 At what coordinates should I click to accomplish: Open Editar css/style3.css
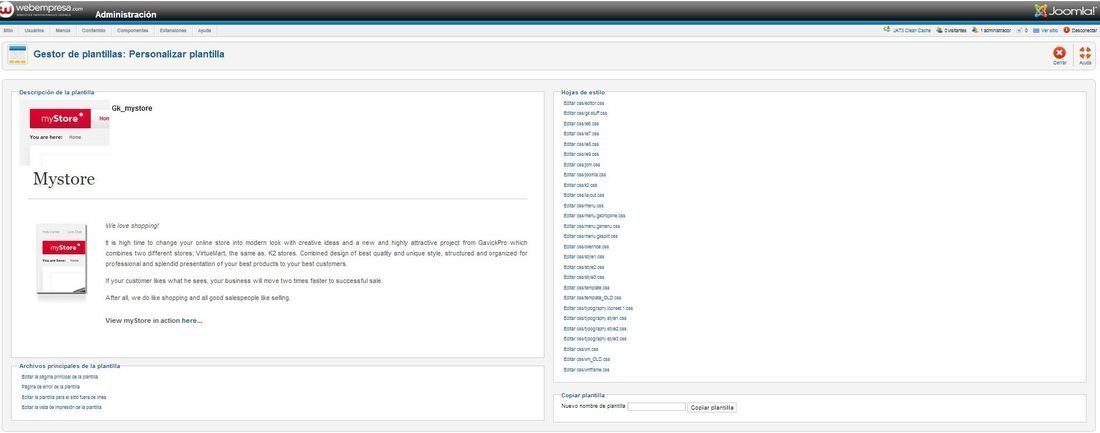(x=584, y=277)
